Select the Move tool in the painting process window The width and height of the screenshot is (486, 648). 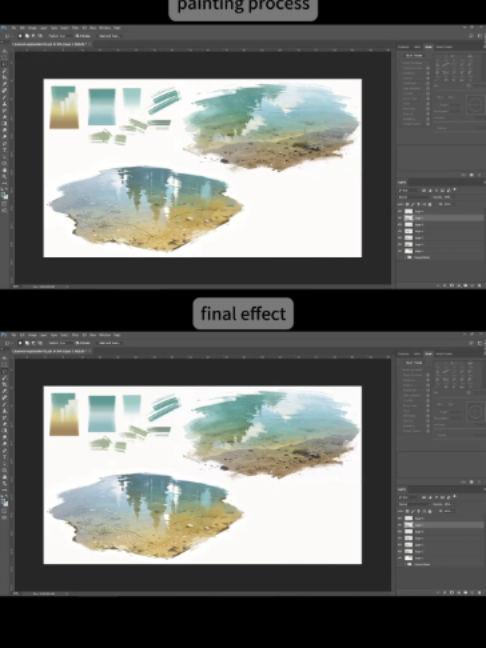(x=5, y=51)
